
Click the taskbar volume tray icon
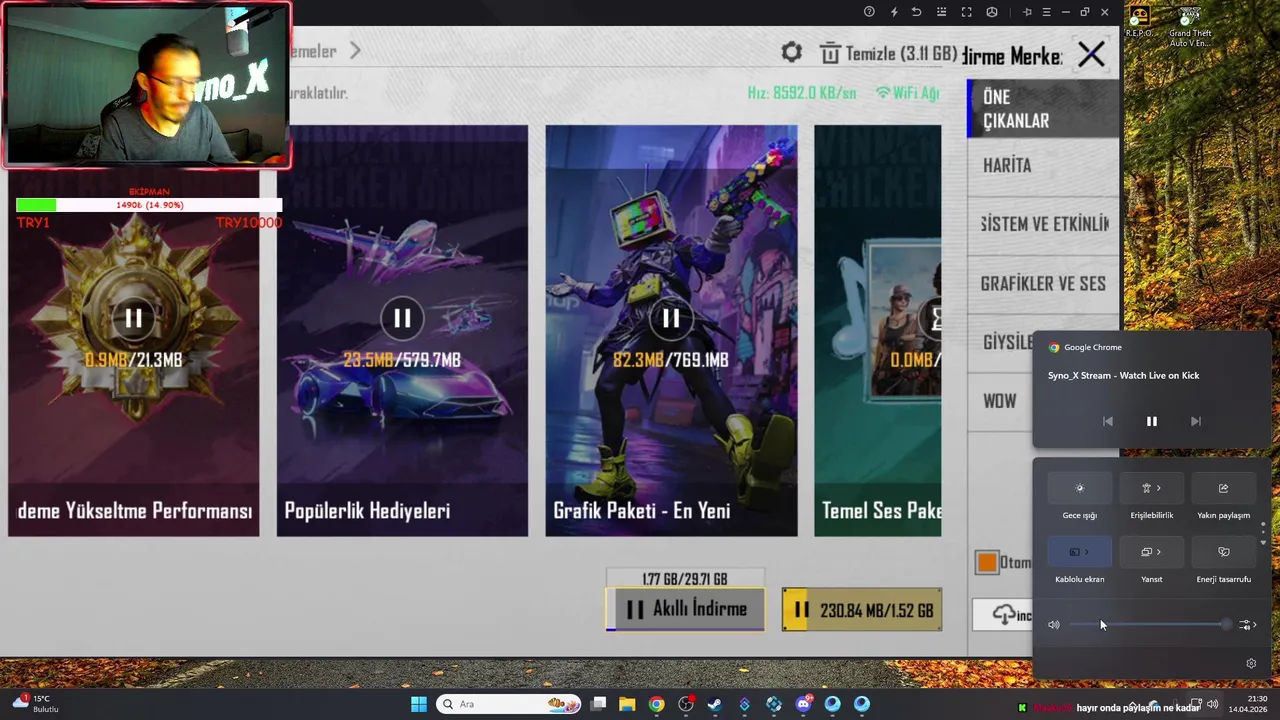point(1213,704)
